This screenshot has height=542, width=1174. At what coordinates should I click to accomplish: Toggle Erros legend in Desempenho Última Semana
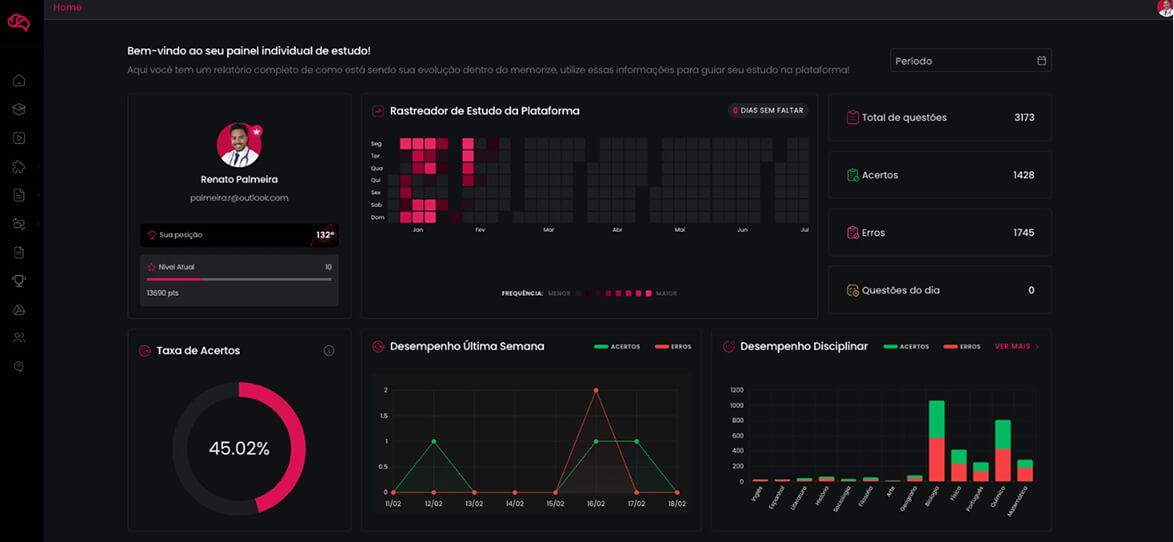(673, 347)
